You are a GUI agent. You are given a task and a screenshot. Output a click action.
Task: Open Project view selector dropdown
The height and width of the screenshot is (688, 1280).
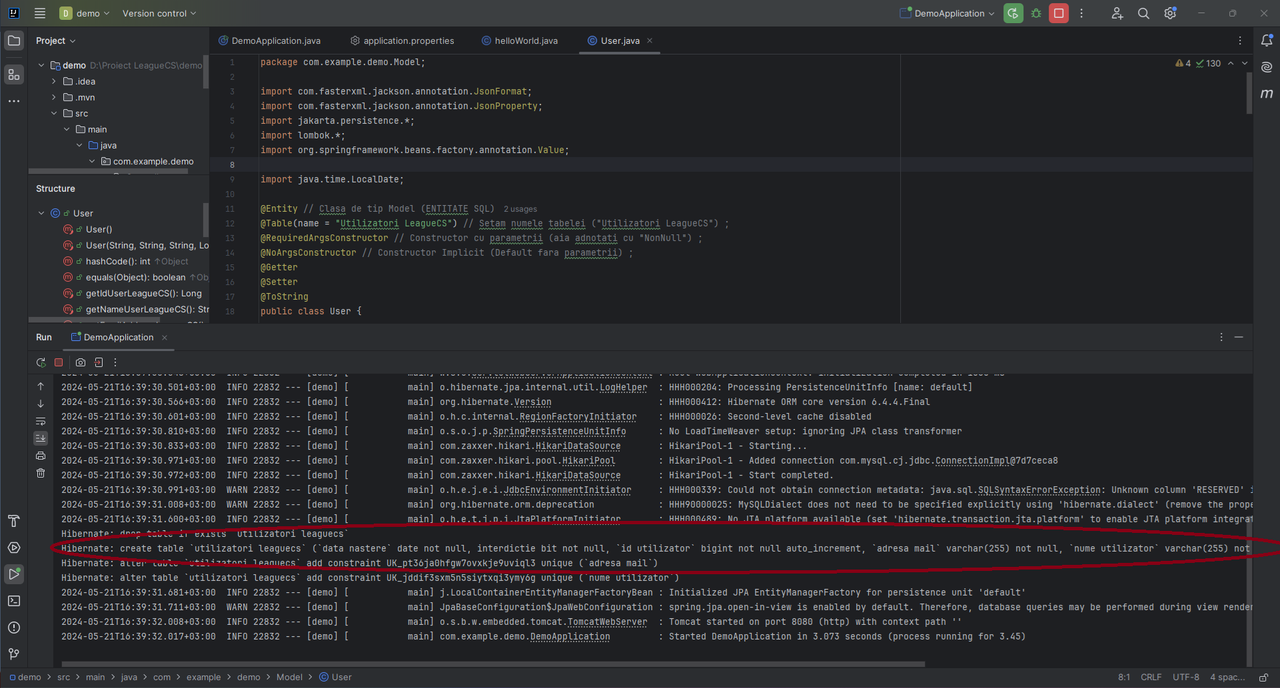click(x=56, y=41)
